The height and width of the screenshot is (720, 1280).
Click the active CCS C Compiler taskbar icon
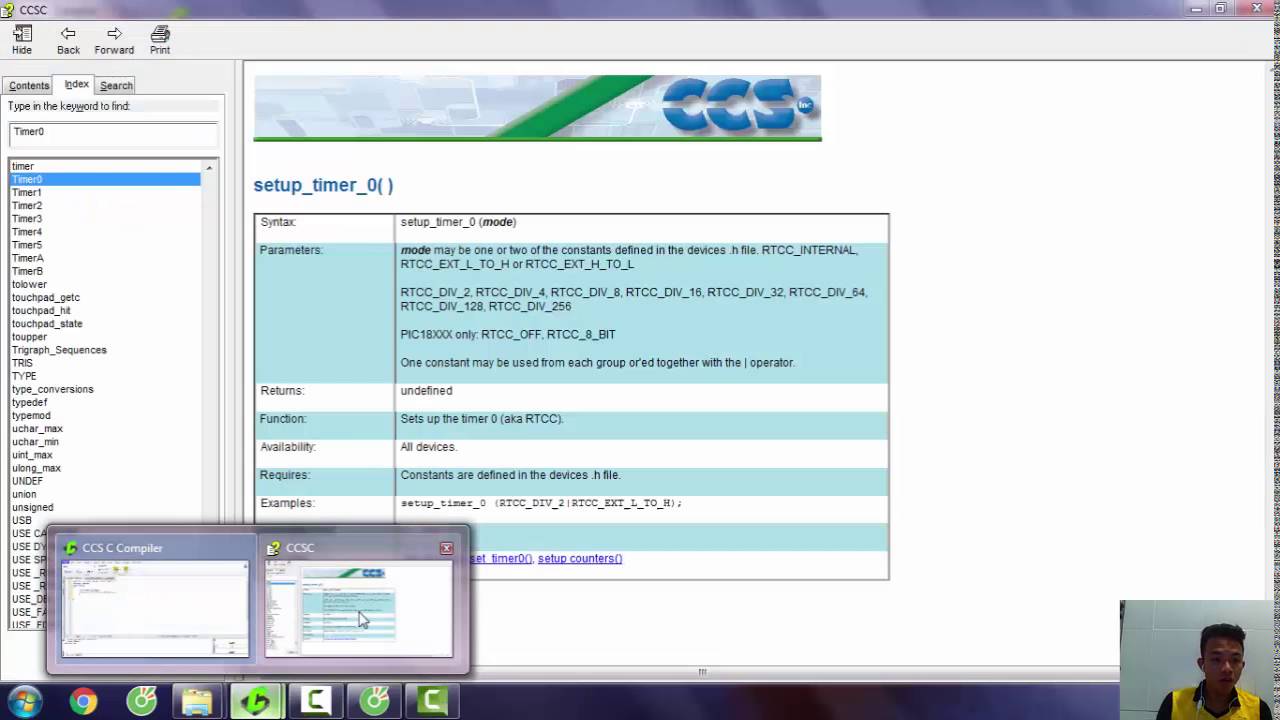(257, 701)
